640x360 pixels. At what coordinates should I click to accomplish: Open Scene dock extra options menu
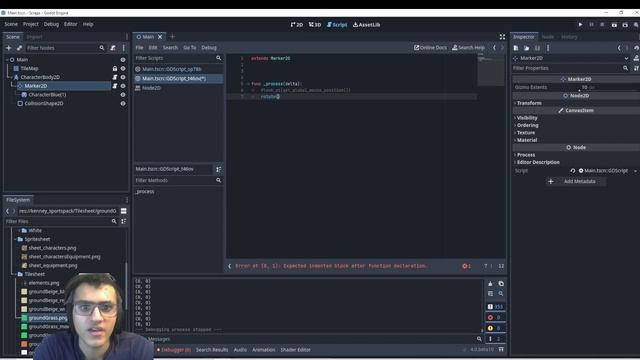pyautogui.click(x=124, y=48)
